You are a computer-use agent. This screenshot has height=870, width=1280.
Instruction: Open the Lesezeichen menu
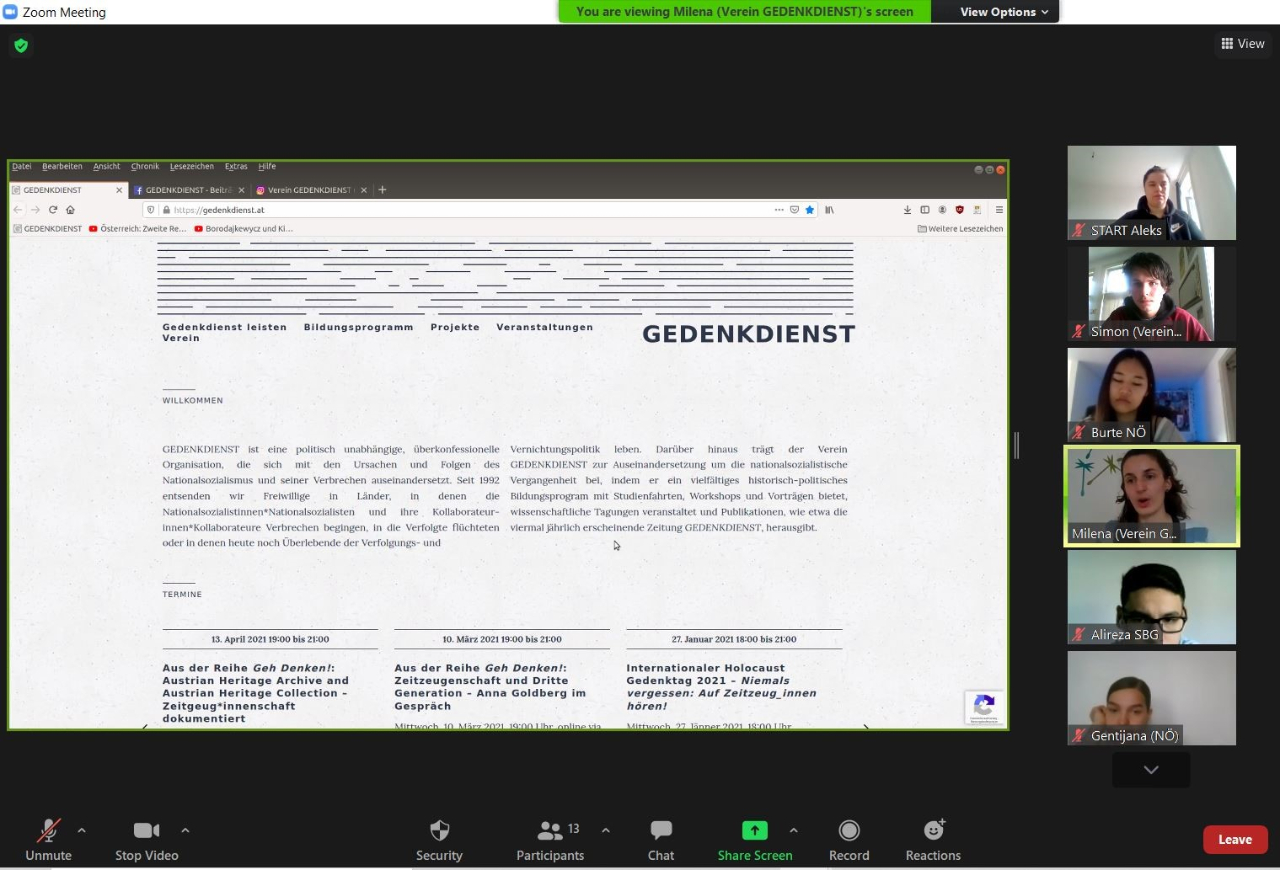(192, 167)
